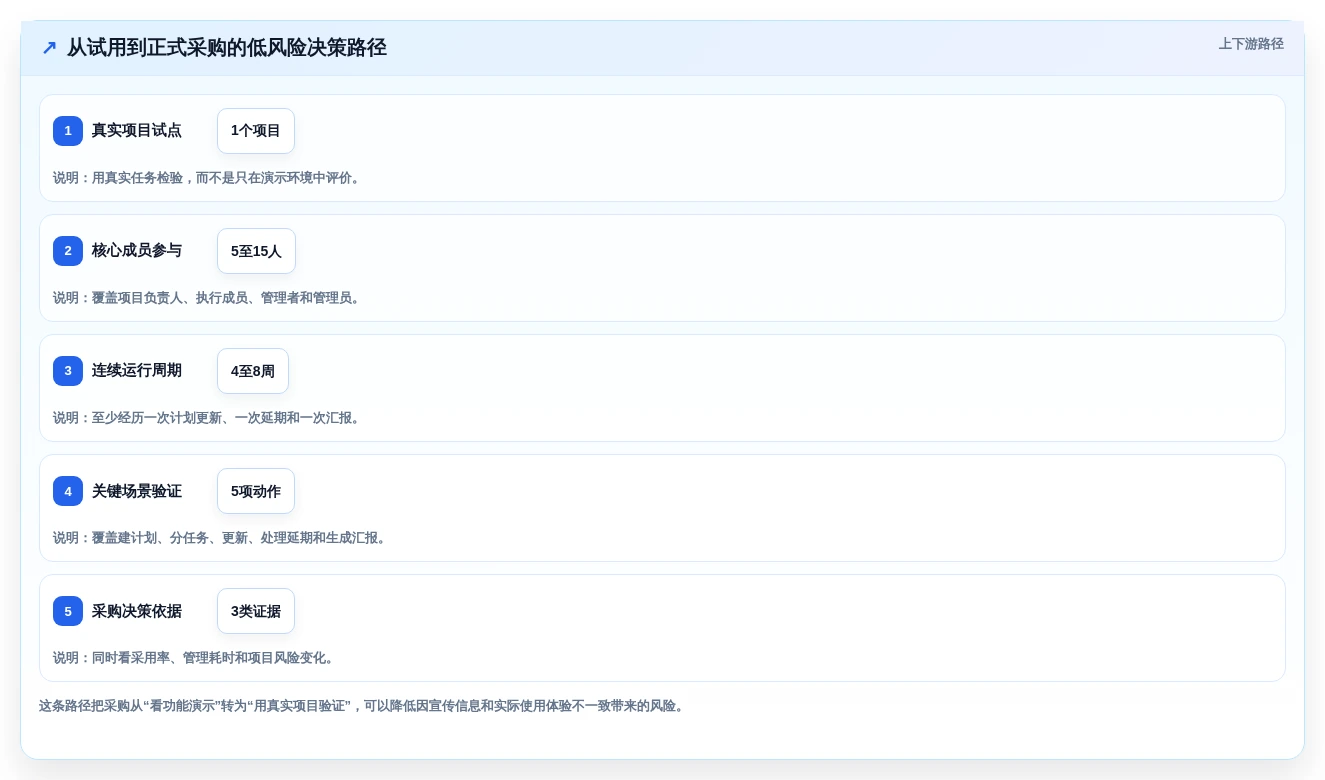The width and height of the screenshot is (1325, 780).
Task: Click the 5至15人 pill
Action: pyautogui.click(x=256, y=251)
